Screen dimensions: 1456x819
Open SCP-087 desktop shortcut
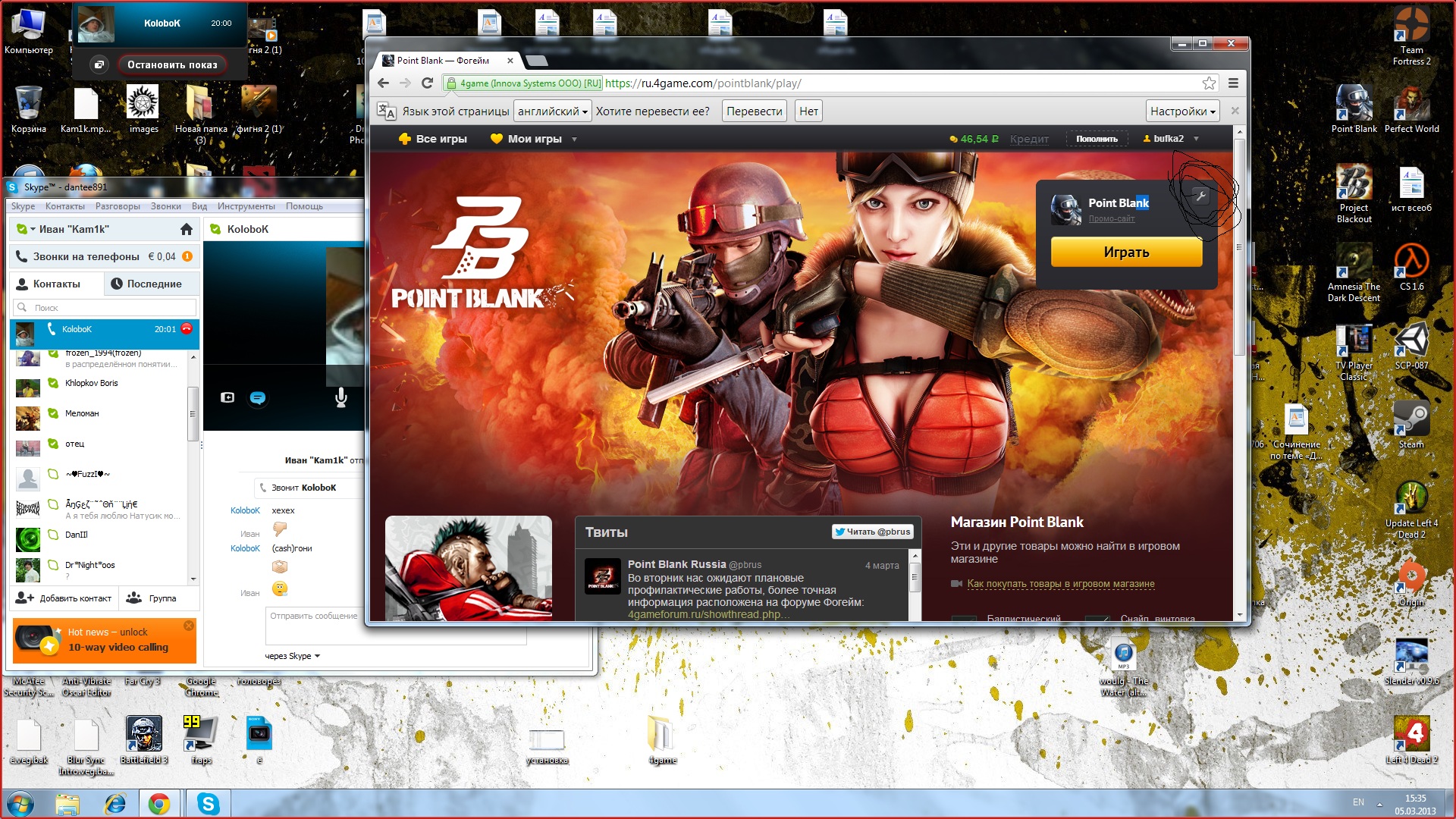(x=1411, y=346)
